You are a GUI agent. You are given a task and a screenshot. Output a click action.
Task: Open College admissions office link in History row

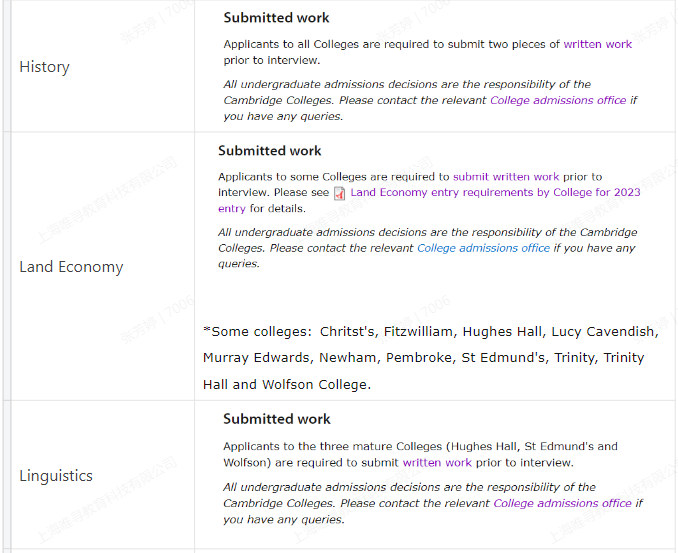tap(558, 100)
